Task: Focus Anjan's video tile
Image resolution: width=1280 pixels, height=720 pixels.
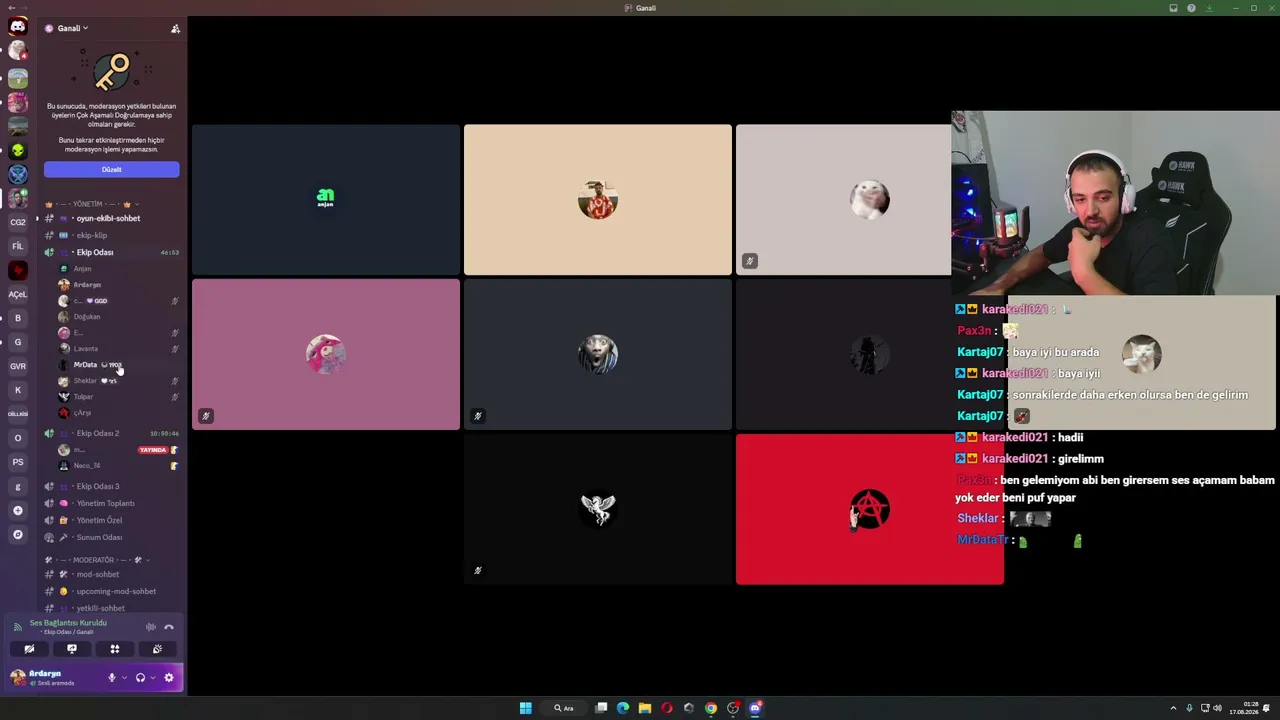Action: tap(326, 199)
